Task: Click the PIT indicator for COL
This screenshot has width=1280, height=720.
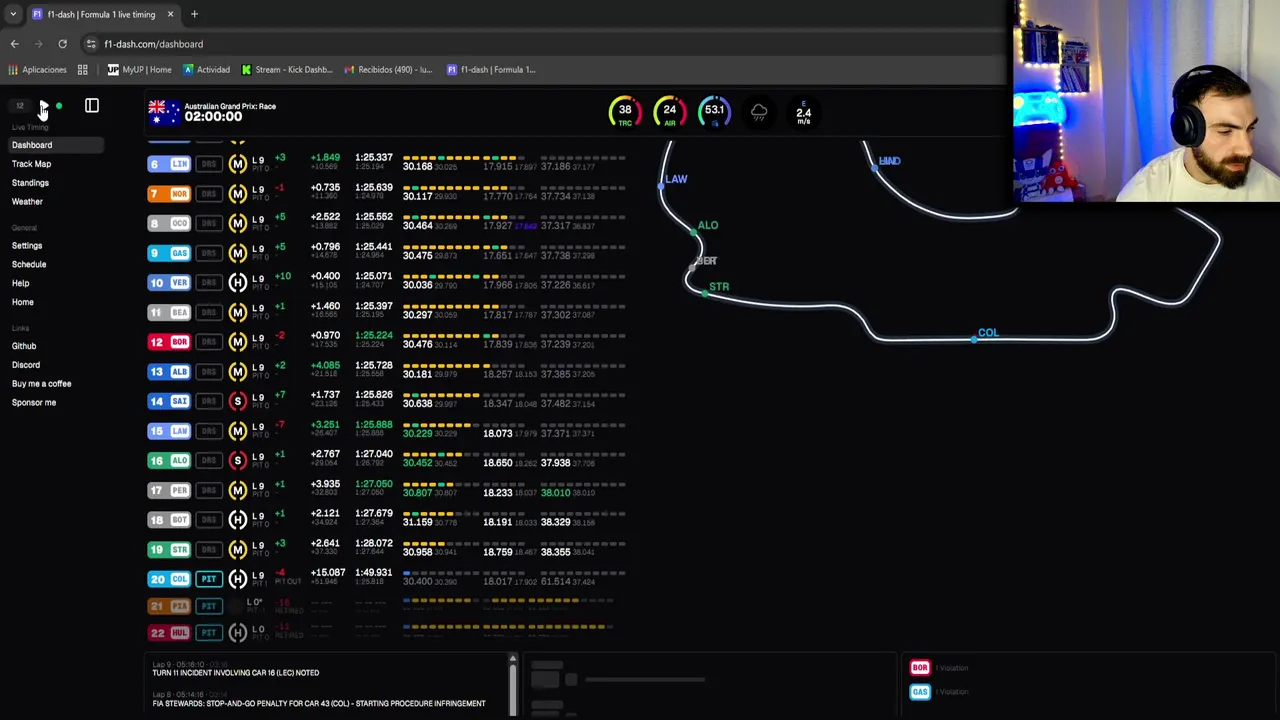Action: pyautogui.click(x=209, y=579)
